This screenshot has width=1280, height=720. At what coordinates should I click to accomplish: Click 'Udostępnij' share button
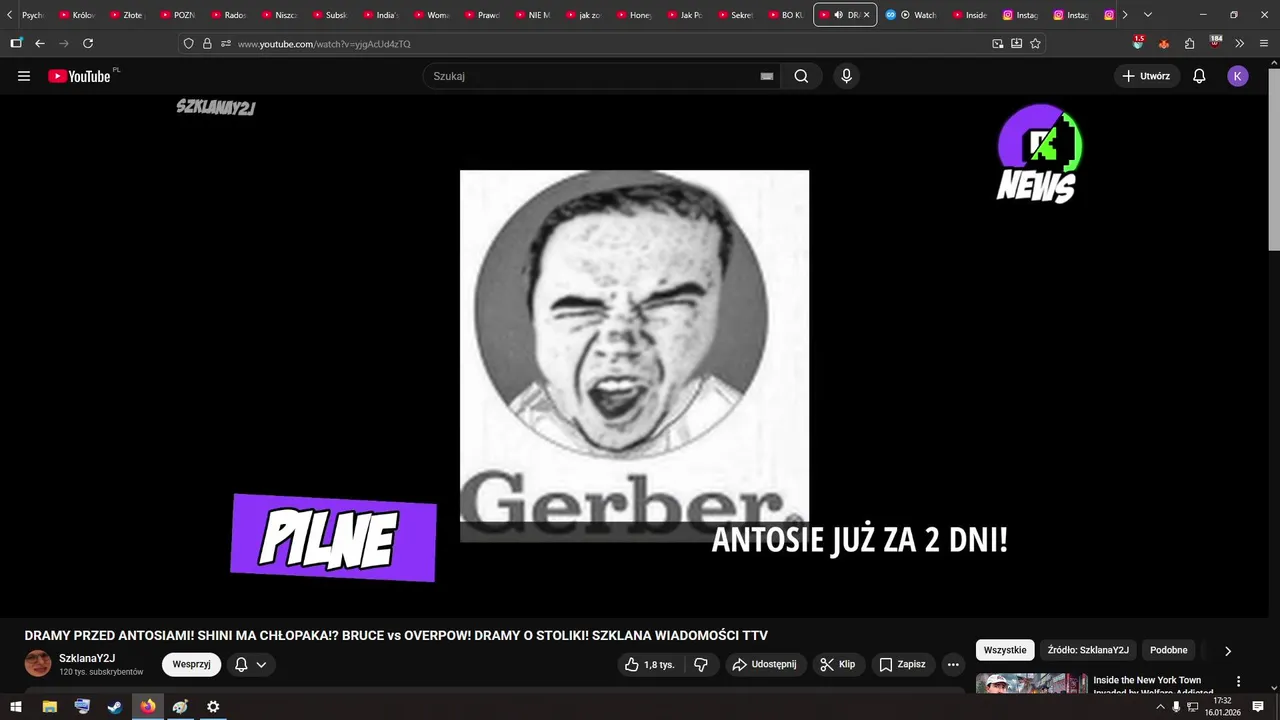pos(764,664)
